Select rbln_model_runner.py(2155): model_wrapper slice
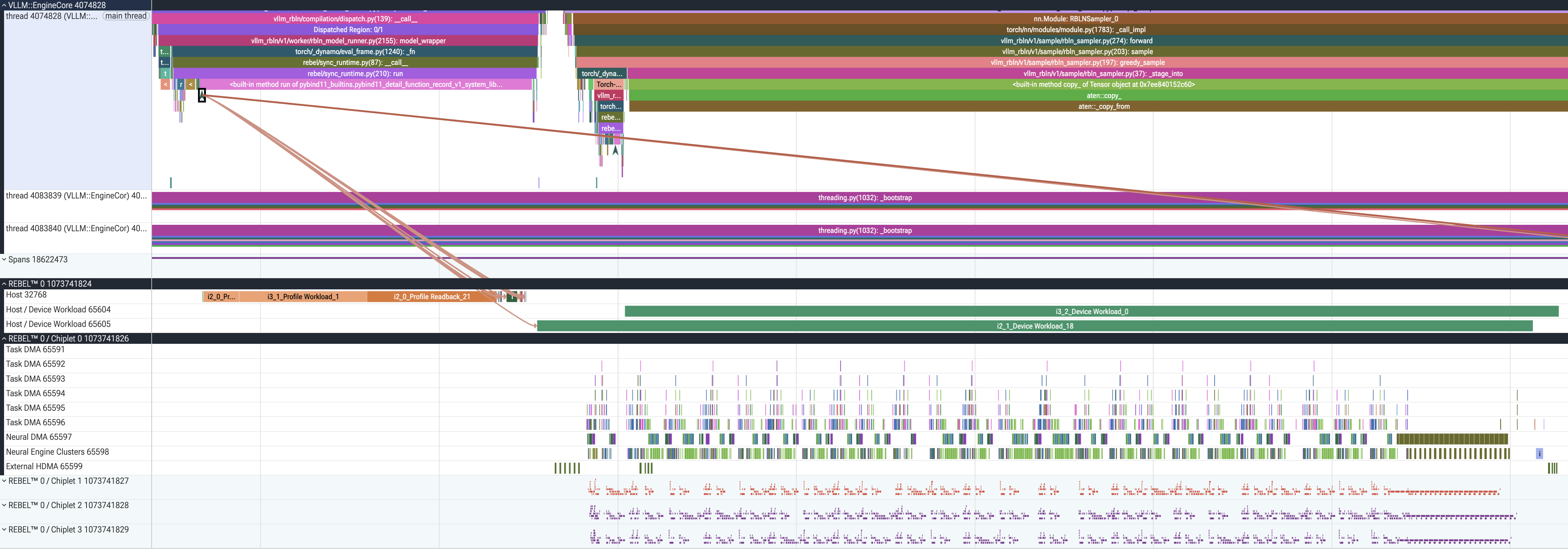 click(x=348, y=41)
